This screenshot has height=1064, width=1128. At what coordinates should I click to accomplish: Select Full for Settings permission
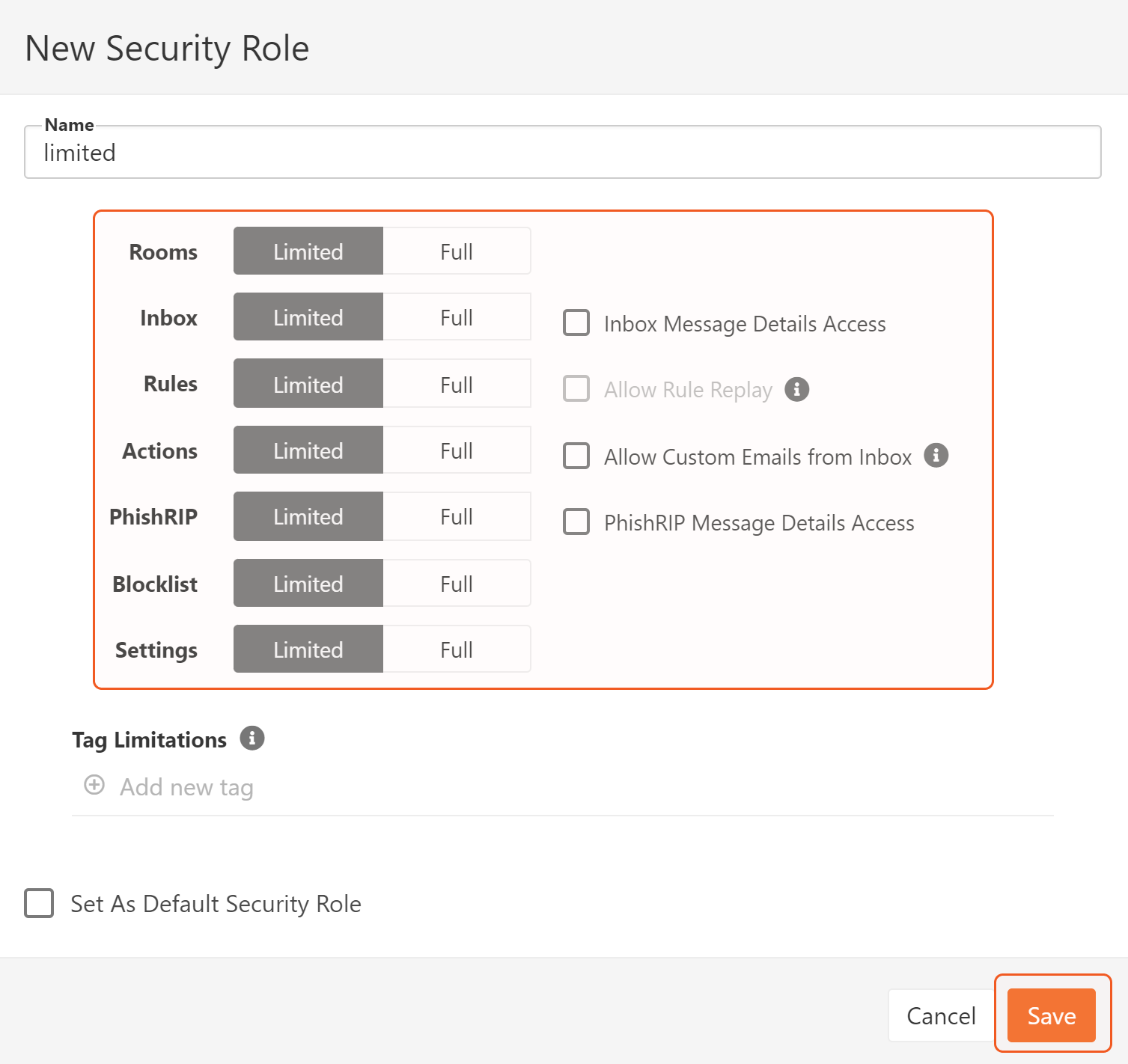coord(456,649)
